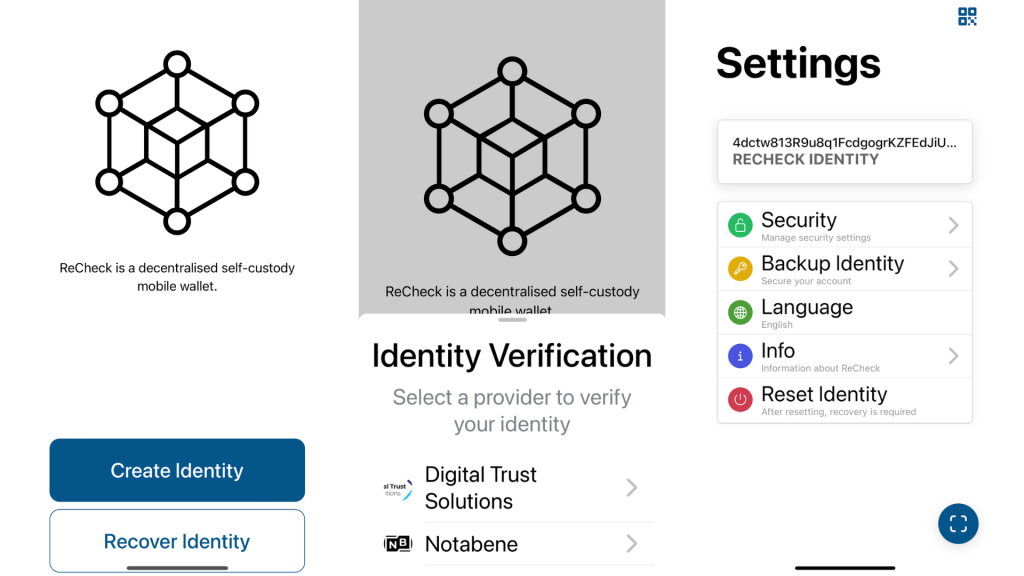Click the Digital Trust Solutions logo
This screenshot has width=1024, height=576.
coord(397,487)
